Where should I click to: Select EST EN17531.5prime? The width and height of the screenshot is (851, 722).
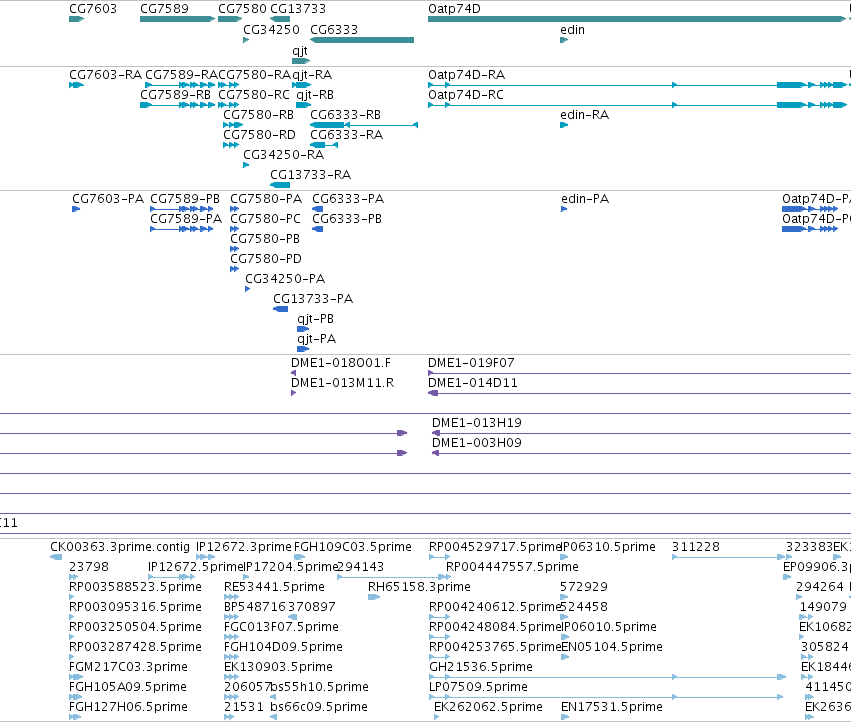(x=612, y=707)
